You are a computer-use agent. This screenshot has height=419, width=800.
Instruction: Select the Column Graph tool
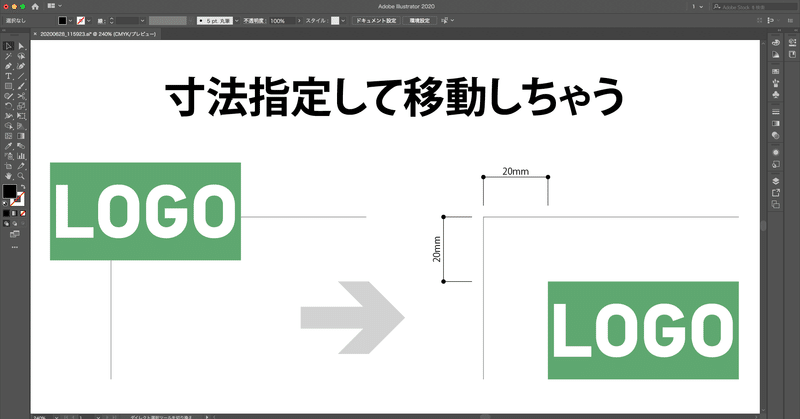click(x=21, y=156)
